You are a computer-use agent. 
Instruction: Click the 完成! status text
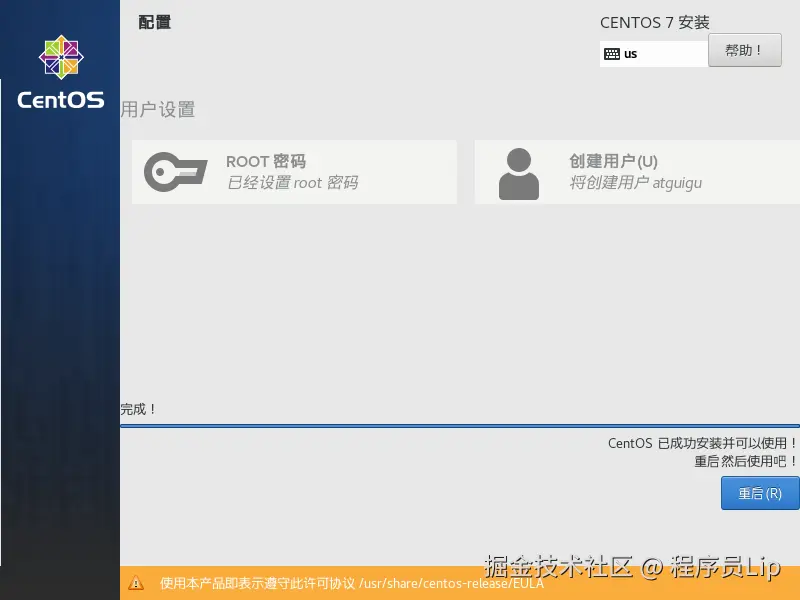[x=138, y=409]
